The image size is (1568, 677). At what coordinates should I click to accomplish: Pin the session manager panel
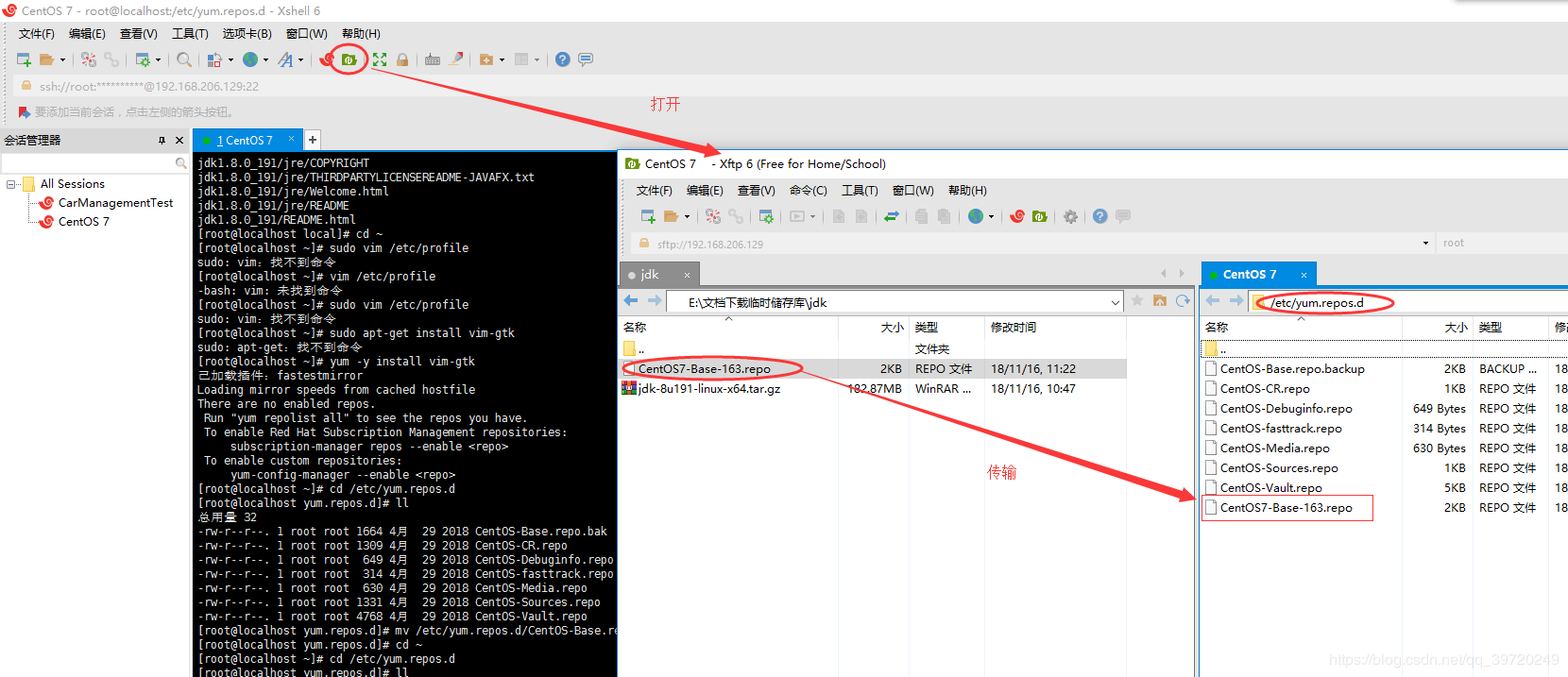click(x=162, y=140)
